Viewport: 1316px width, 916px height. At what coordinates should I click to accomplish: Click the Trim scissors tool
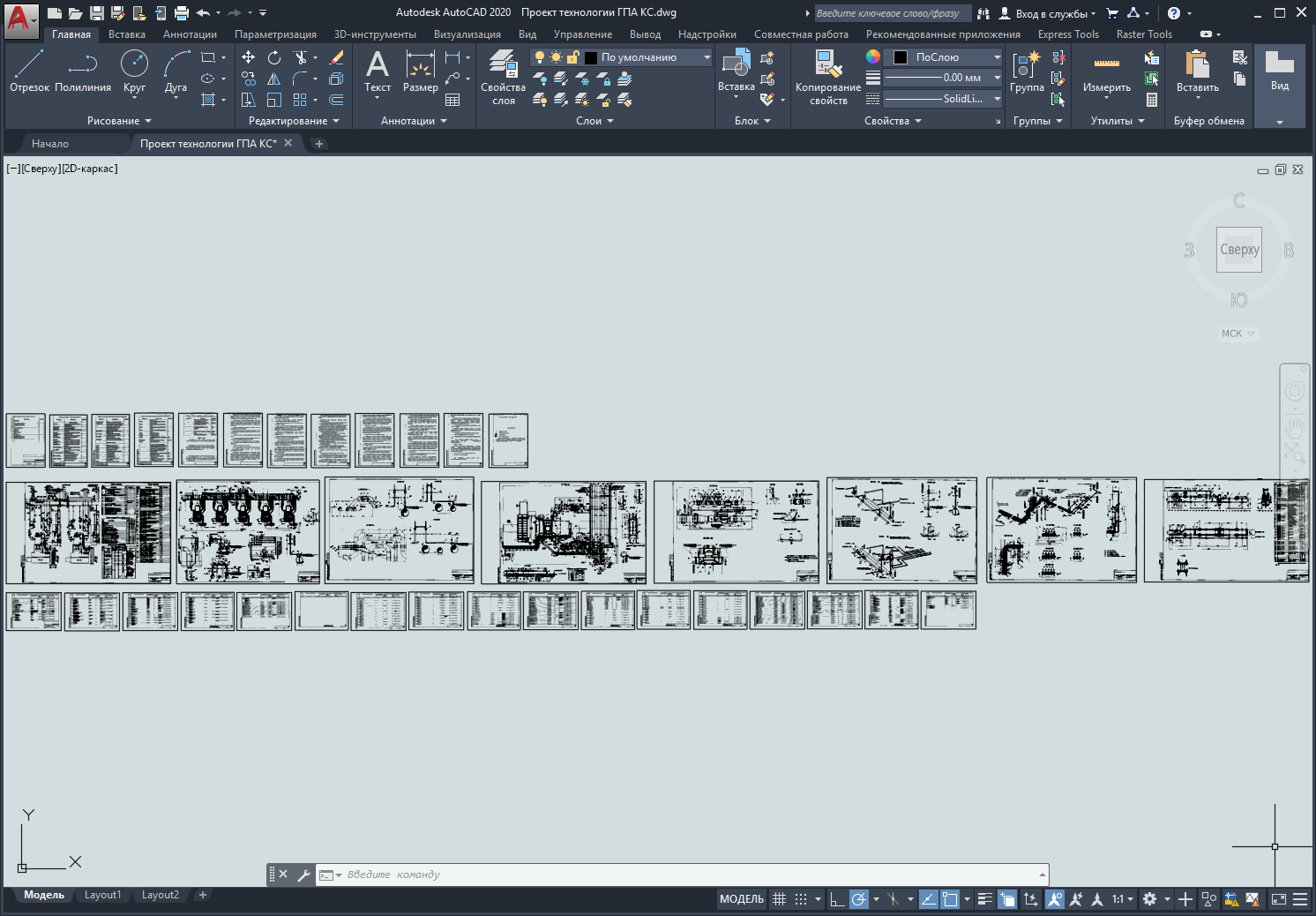(x=301, y=57)
